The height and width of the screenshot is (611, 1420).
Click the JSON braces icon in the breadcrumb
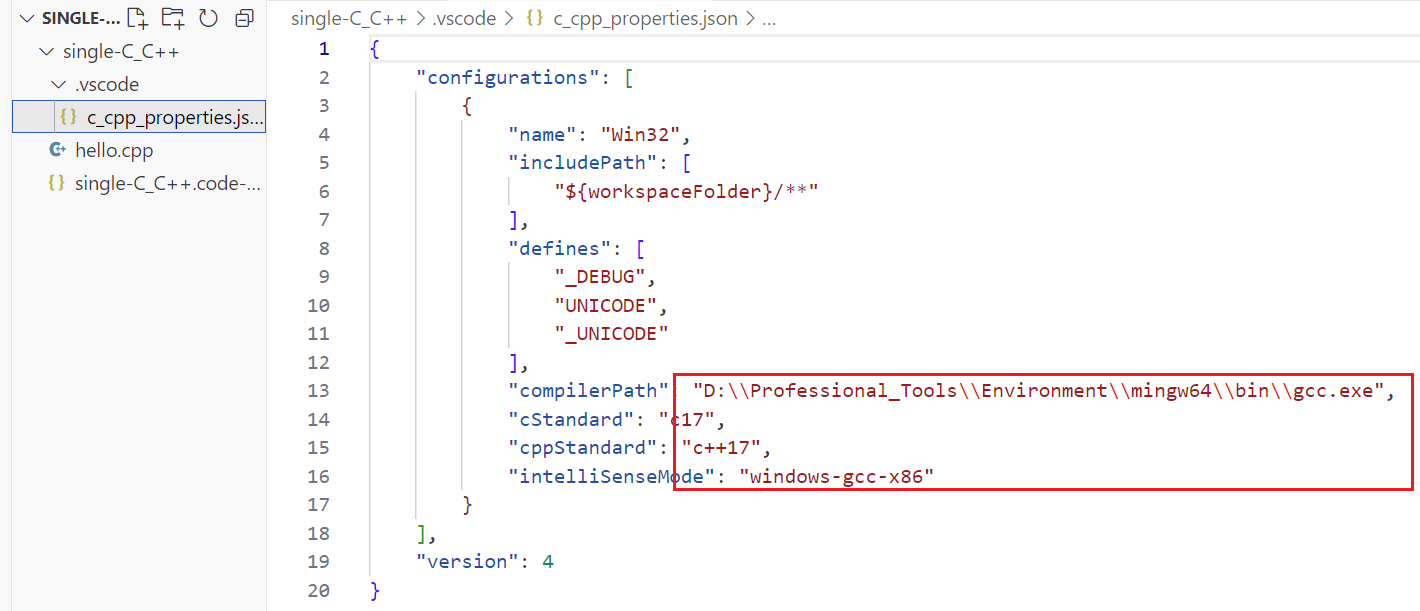click(x=534, y=18)
